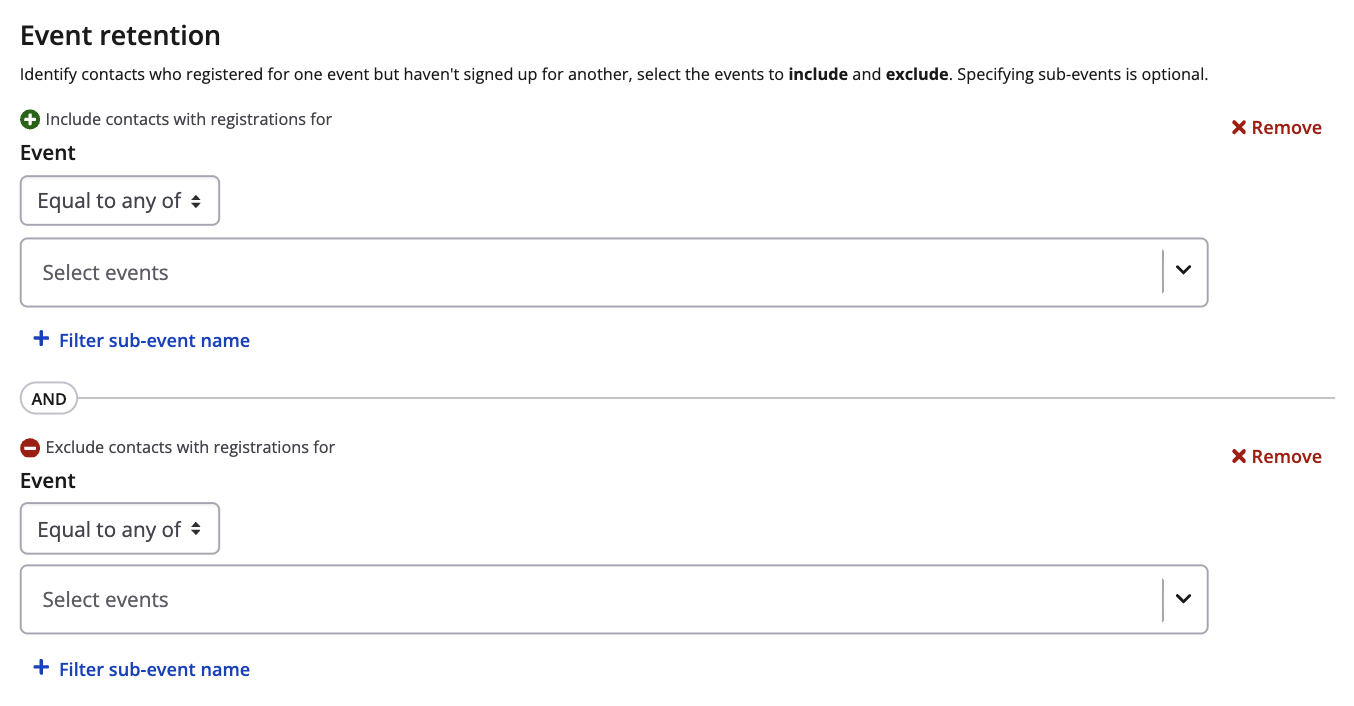The height and width of the screenshot is (706, 1354).
Task: Click into the include 'Select events' field
Action: 590,272
